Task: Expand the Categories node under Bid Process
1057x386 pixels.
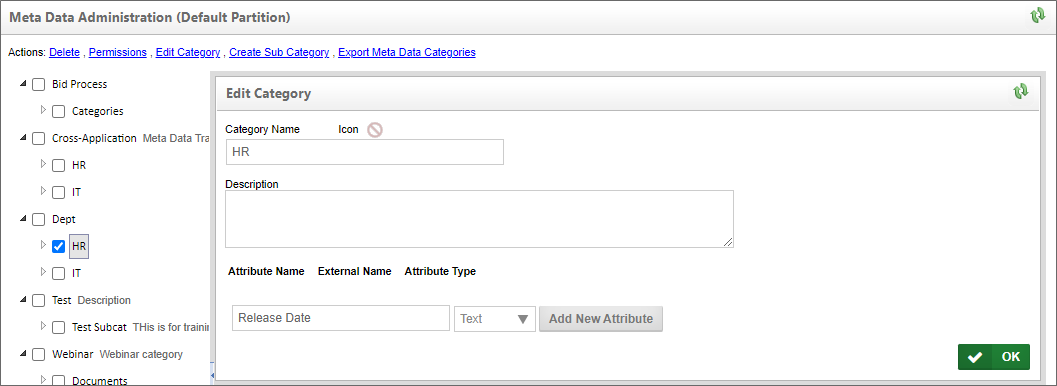Action: coord(44,109)
